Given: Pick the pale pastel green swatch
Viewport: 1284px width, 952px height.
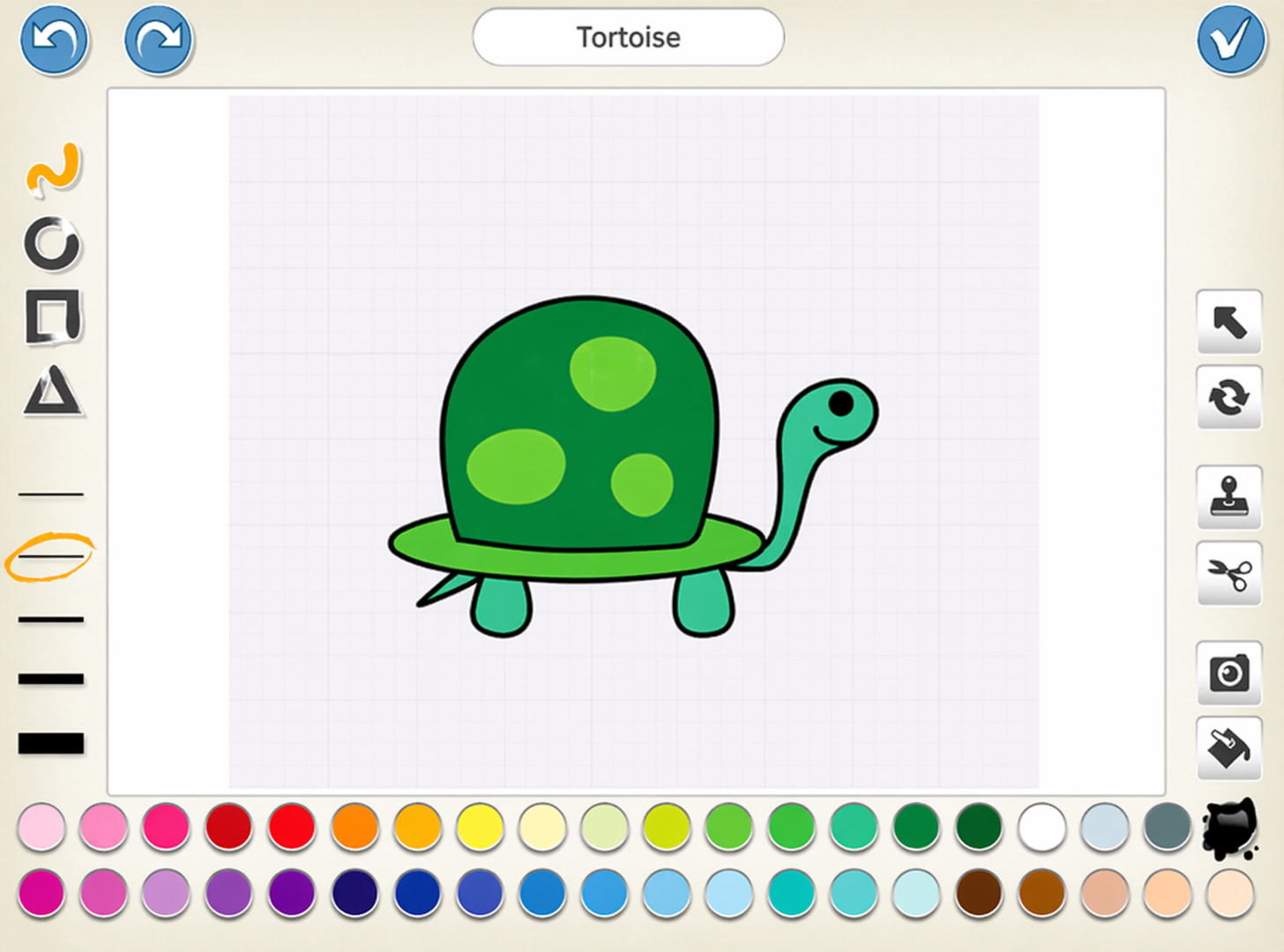Looking at the screenshot, I should pyautogui.click(x=605, y=827).
